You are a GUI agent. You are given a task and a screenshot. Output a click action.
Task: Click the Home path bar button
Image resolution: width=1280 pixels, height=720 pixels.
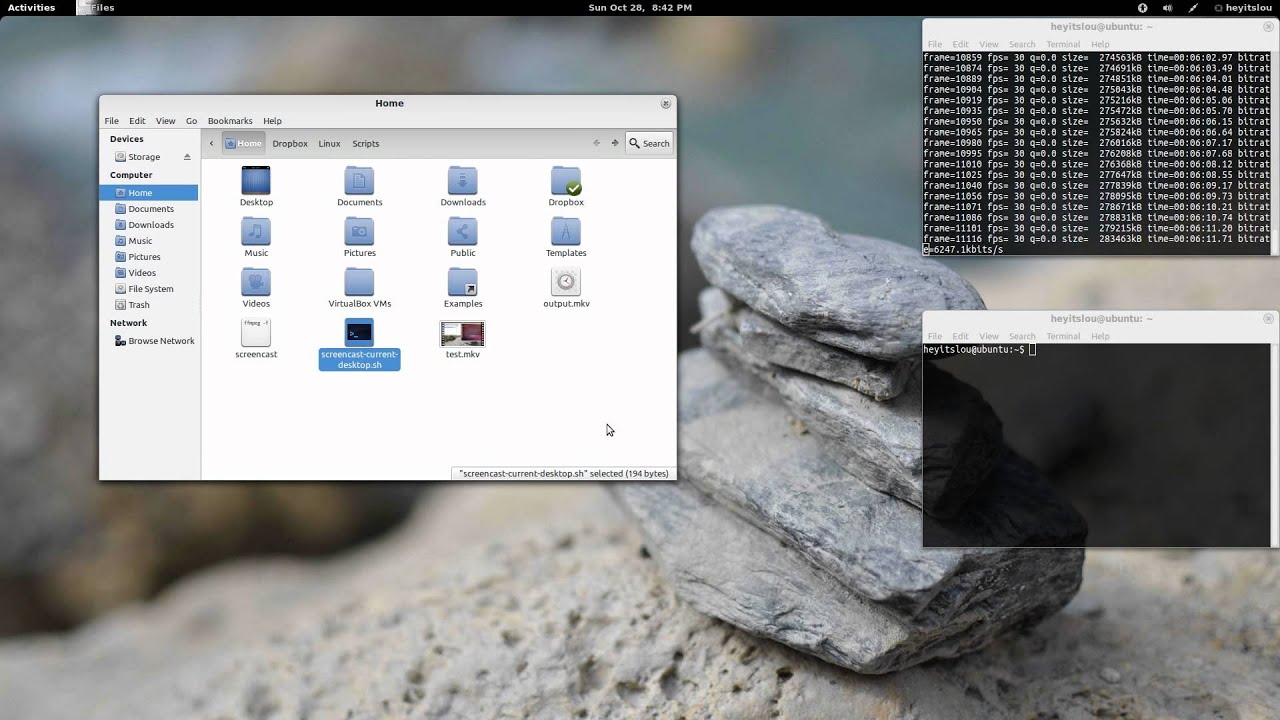click(243, 143)
